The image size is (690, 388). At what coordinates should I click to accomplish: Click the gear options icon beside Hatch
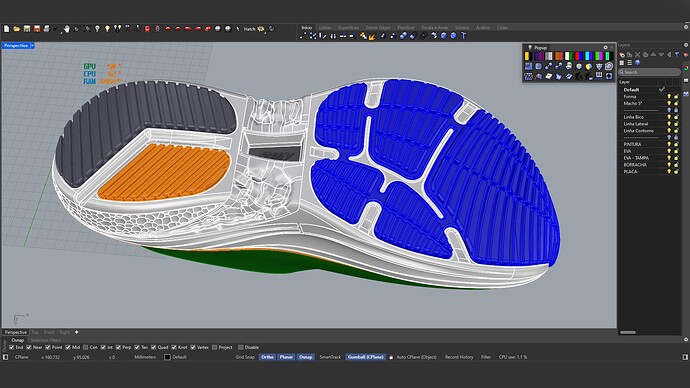pyautogui.click(x=261, y=29)
